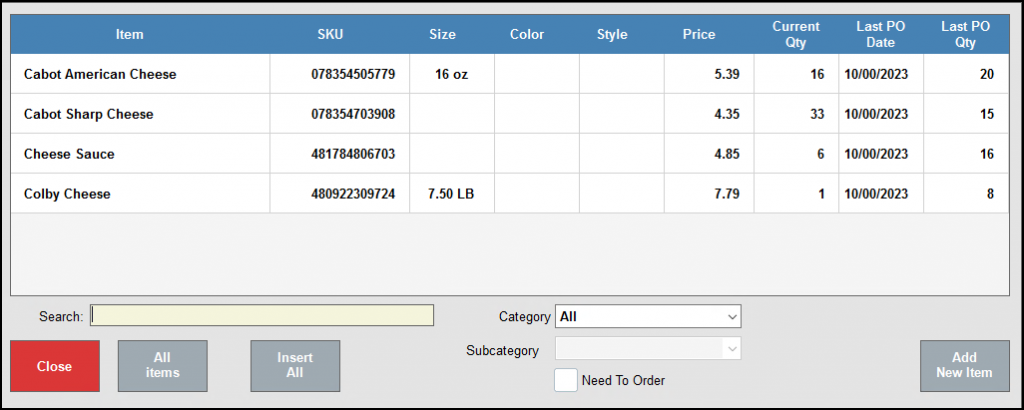Screen dimensions: 1024x410
Task: Click SKU 078354505779
Action: pos(353,74)
